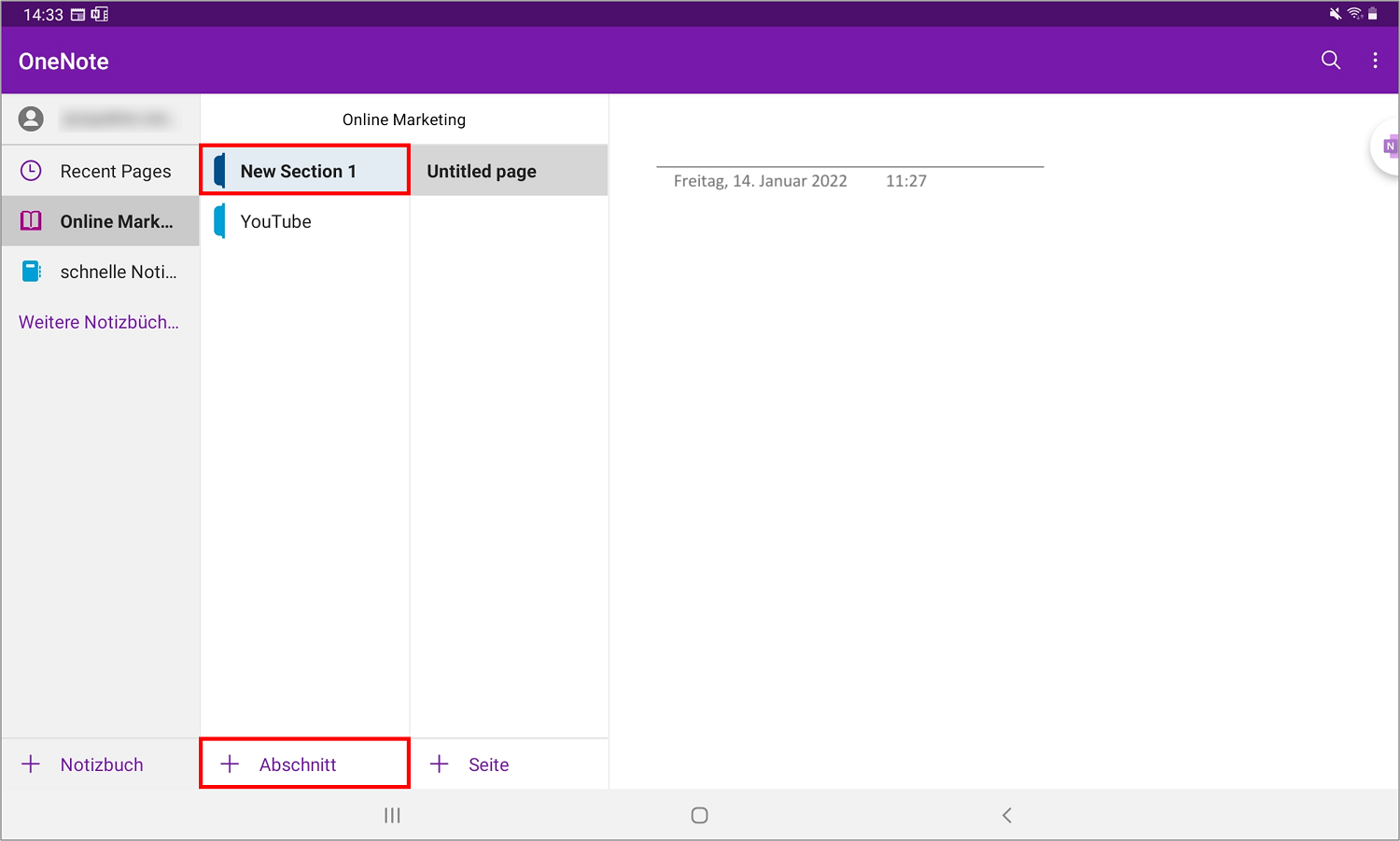Image resolution: width=1400 pixels, height=841 pixels.
Task: Tap the account profile avatar icon
Action: (31, 119)
